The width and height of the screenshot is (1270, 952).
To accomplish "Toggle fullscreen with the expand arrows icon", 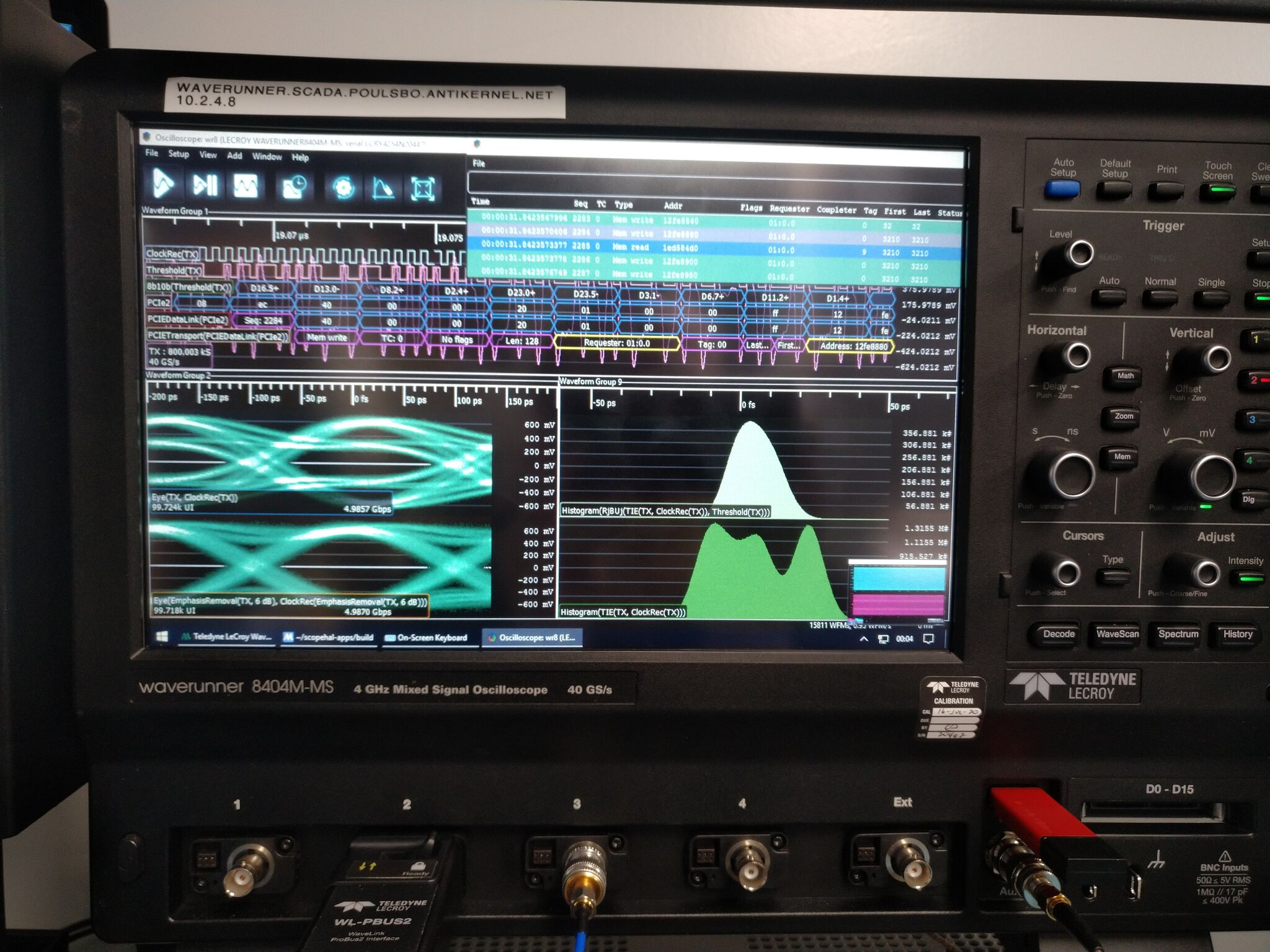I will pyautogui.click(x=423, y=188).
